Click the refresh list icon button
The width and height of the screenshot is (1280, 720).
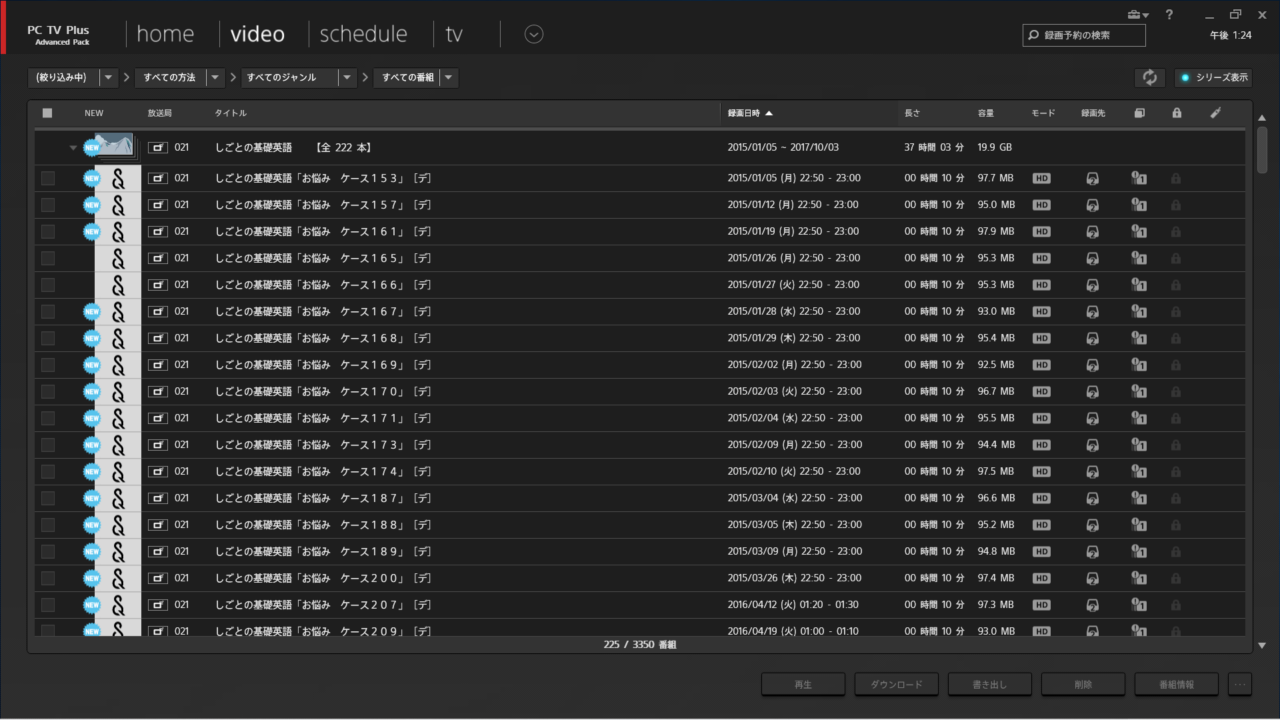pyautogui.click(x=1149, y=78)
